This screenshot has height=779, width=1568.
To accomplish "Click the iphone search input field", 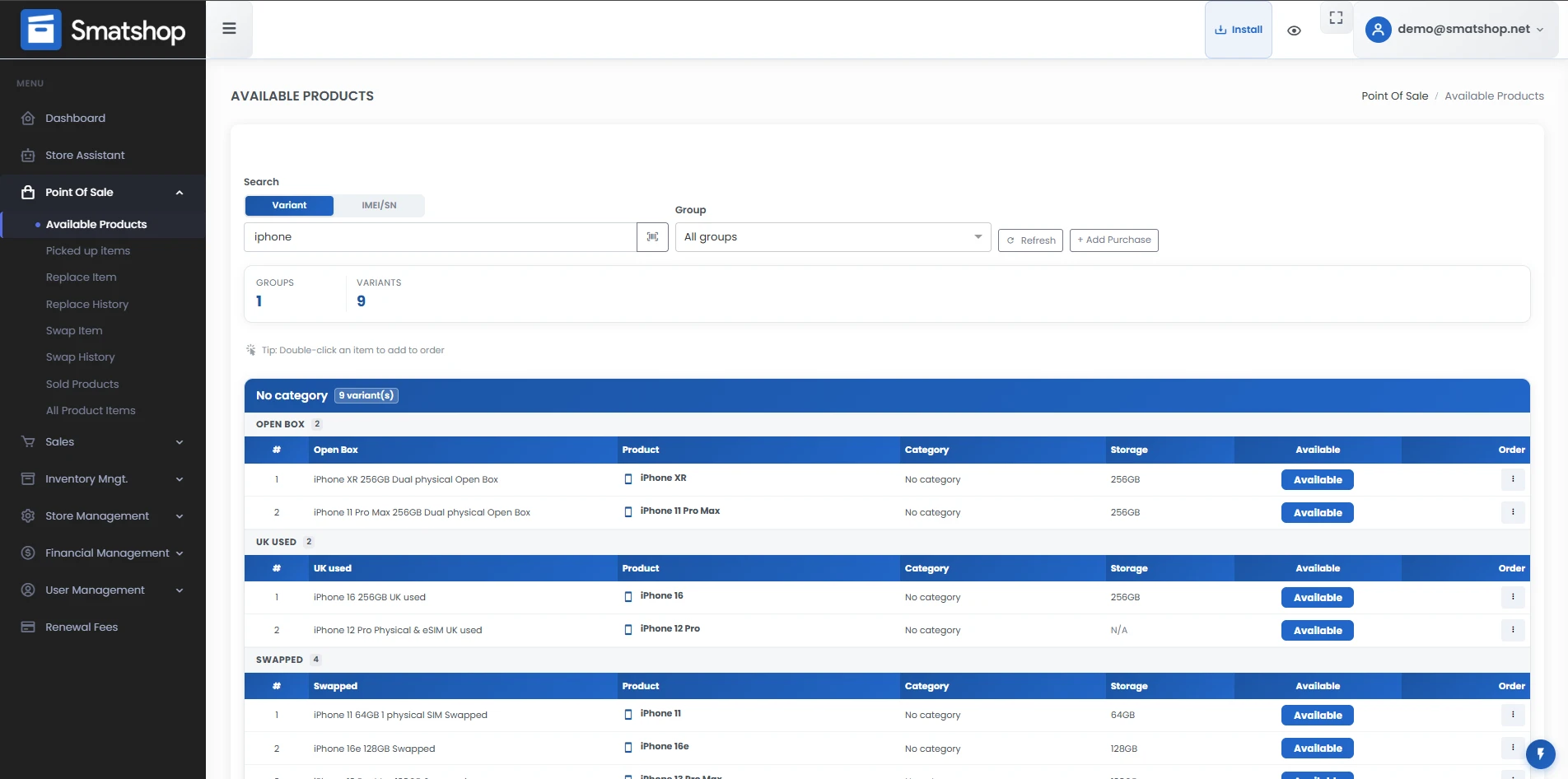I will [441, 237].
